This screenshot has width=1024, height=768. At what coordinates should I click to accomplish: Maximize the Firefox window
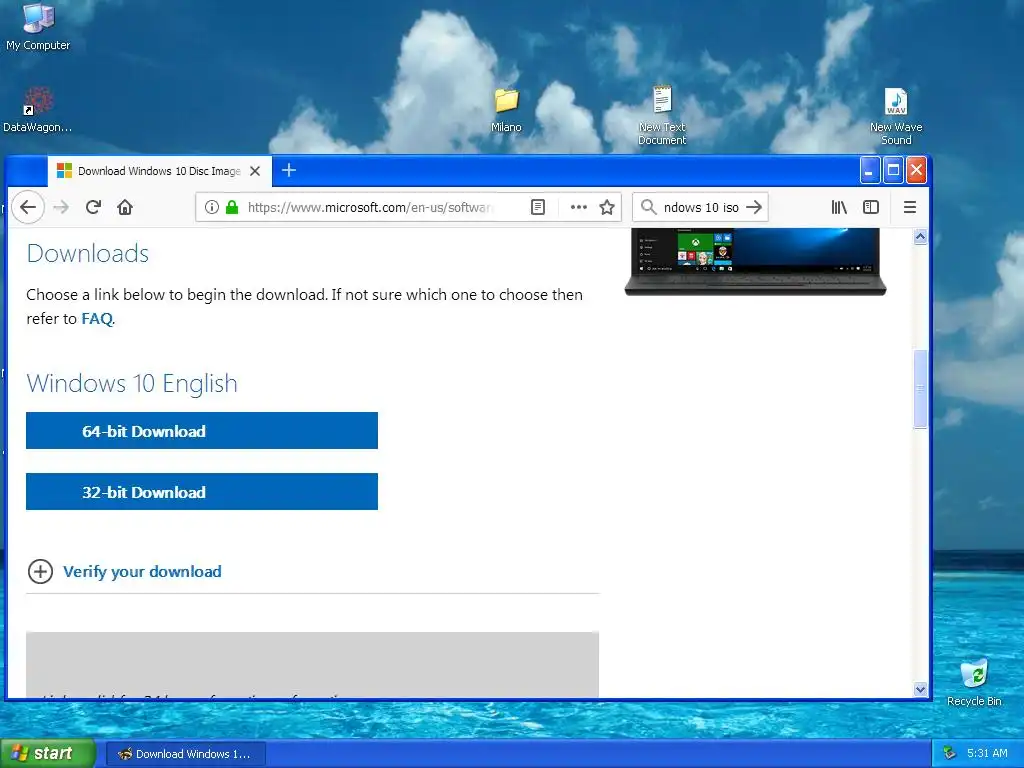[x=893, y=170]
